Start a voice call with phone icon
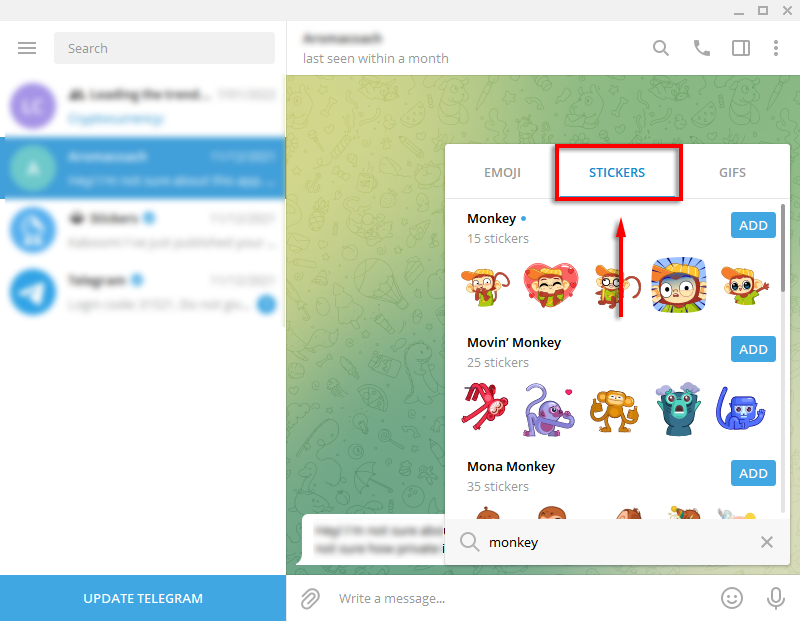 pyautogui.click(x=702, y=48)
